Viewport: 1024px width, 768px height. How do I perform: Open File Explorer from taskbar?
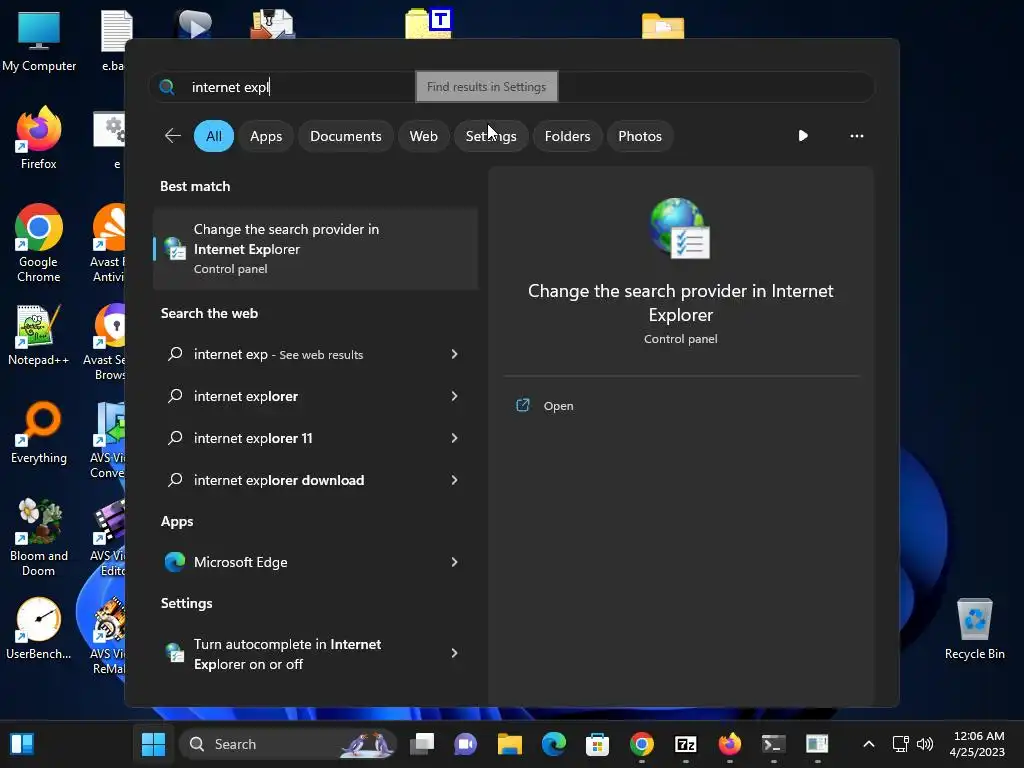(509, 744)
